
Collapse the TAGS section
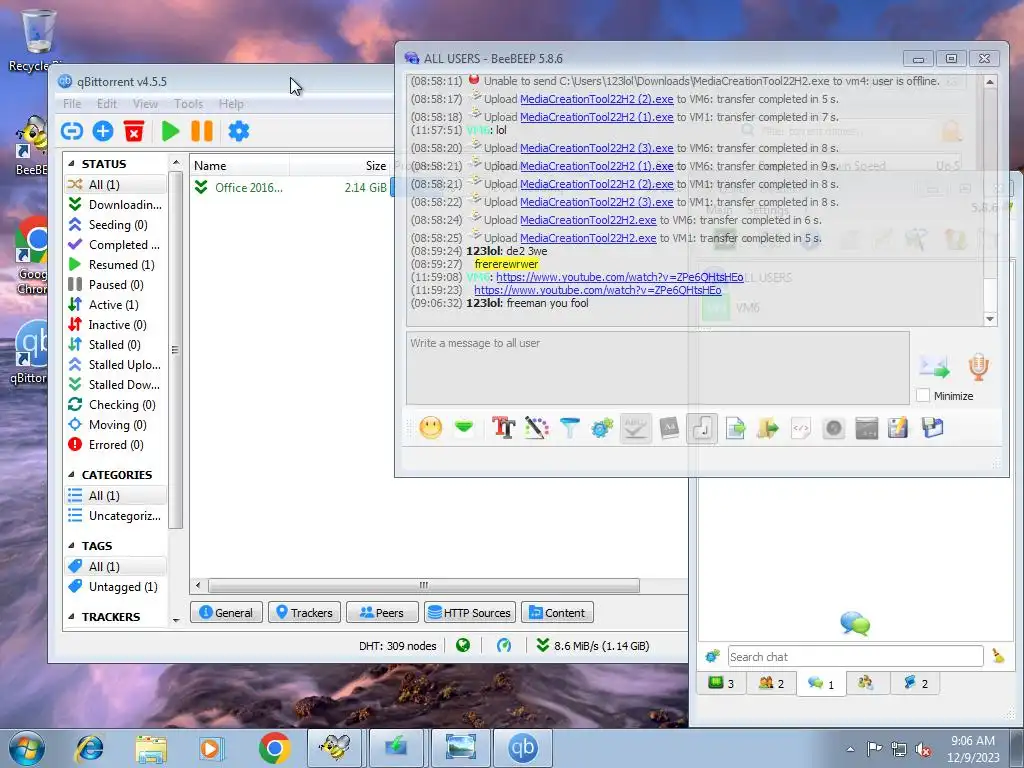pyautogui.click(x=71, y=546)
